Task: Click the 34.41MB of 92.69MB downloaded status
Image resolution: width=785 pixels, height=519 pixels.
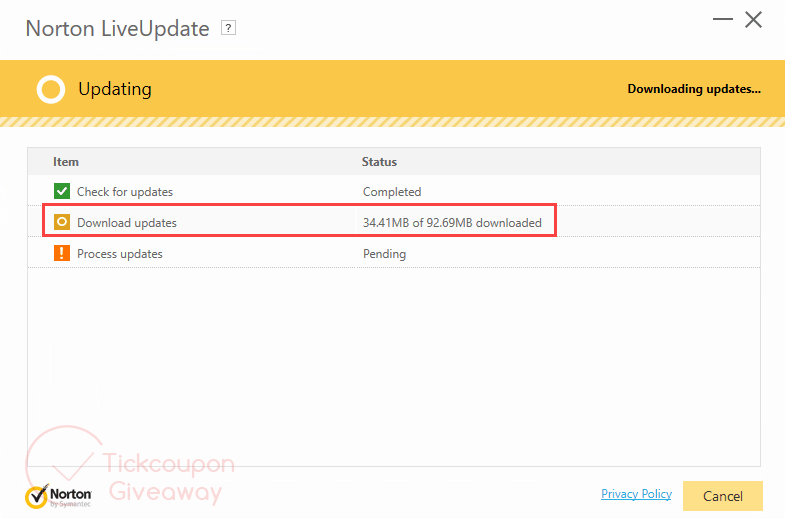Action: click(x=452, y=223)
